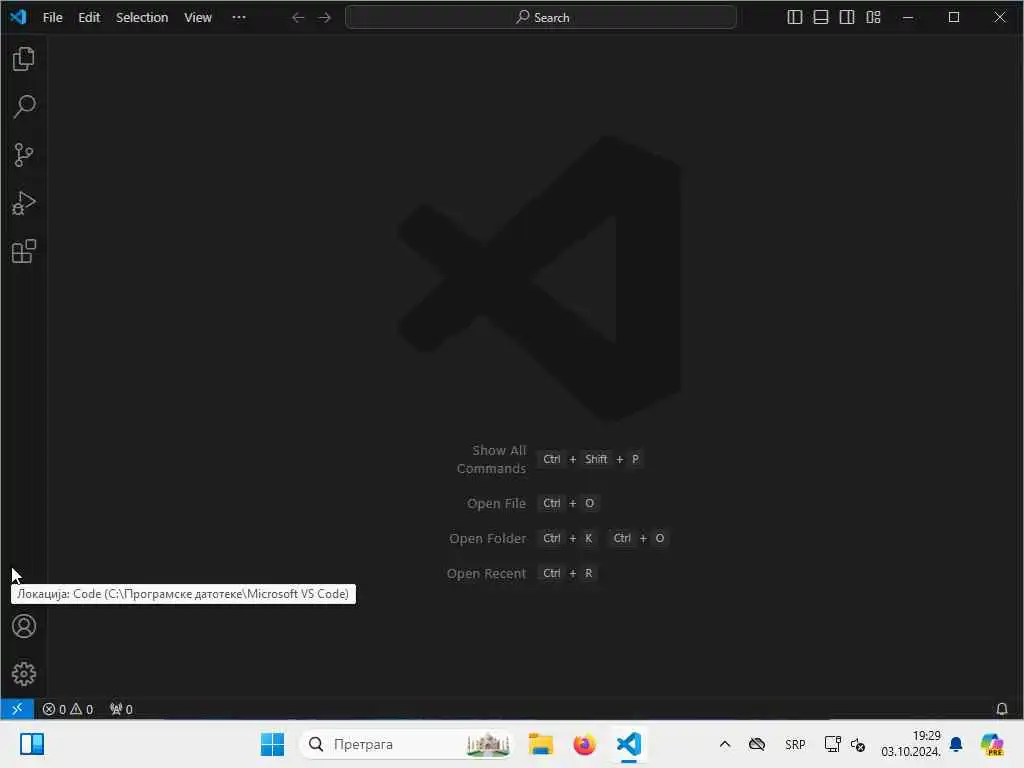1024x768 pixels.
Task: Click the ports forwarded indicator showing 0
Action: (x=121, y=709)
